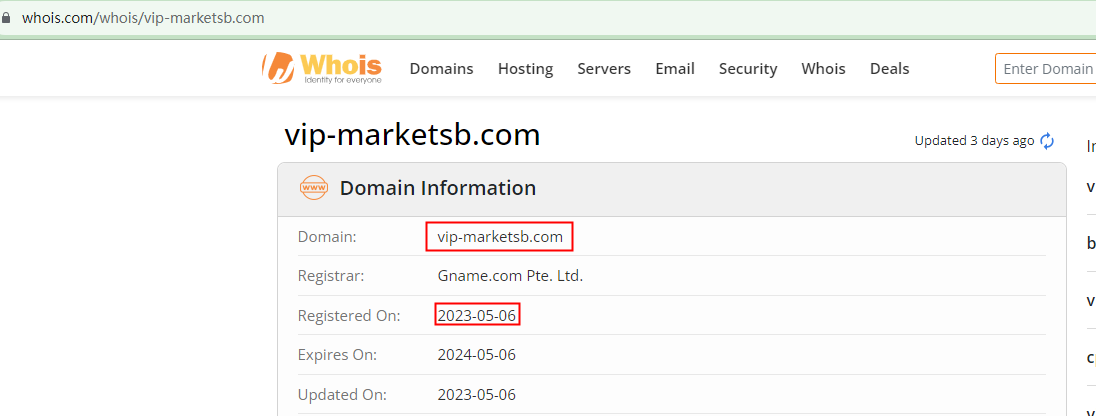1096x416 pixels.
Task: Click Whois in the top navigation
Action: click(x=823, y=69)
